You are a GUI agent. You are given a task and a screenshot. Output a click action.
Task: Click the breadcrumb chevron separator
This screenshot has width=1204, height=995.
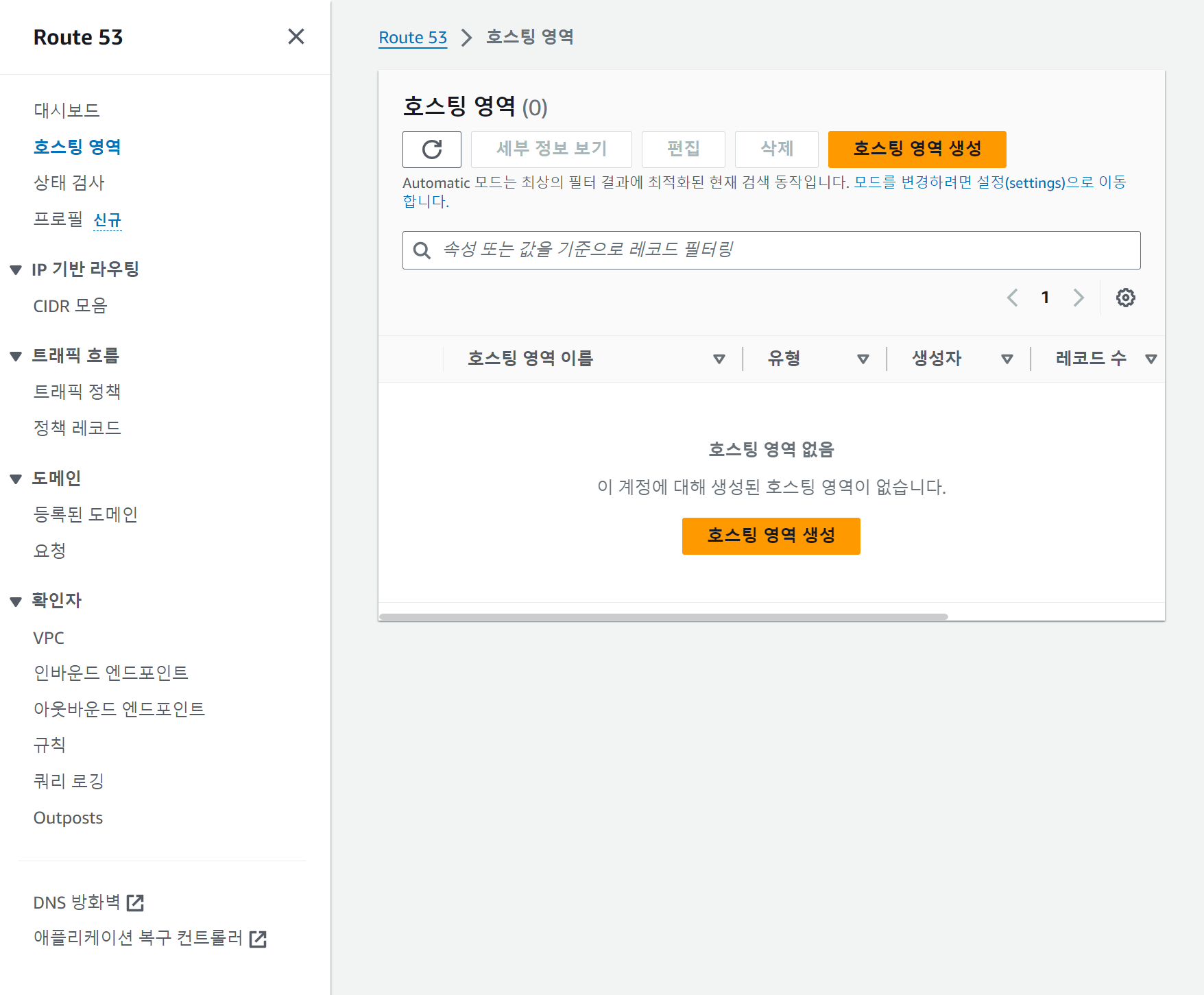[466, 37]
